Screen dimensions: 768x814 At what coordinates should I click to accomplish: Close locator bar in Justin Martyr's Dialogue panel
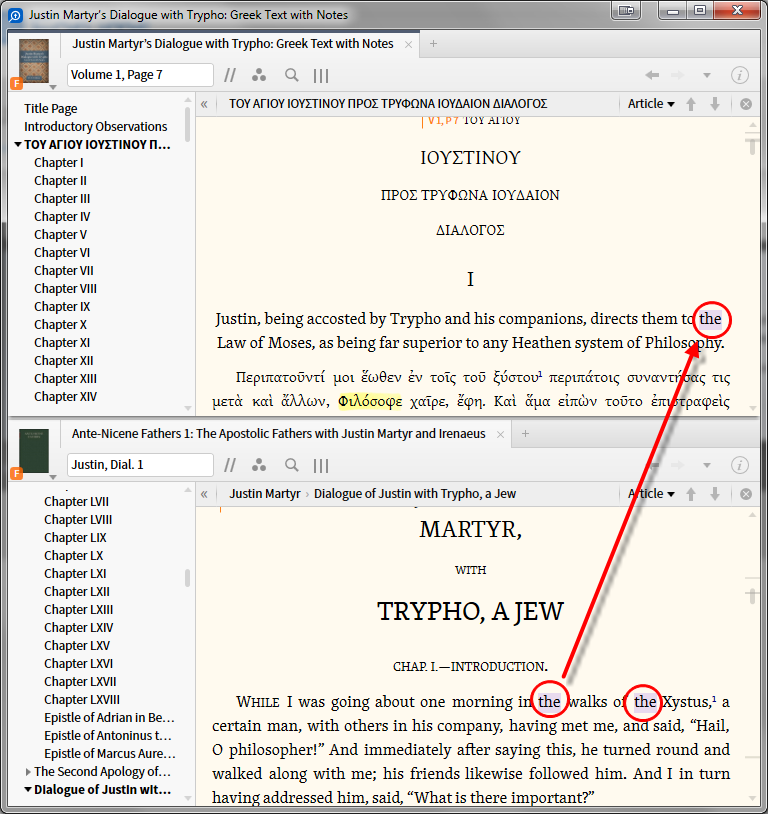(746, 104)
